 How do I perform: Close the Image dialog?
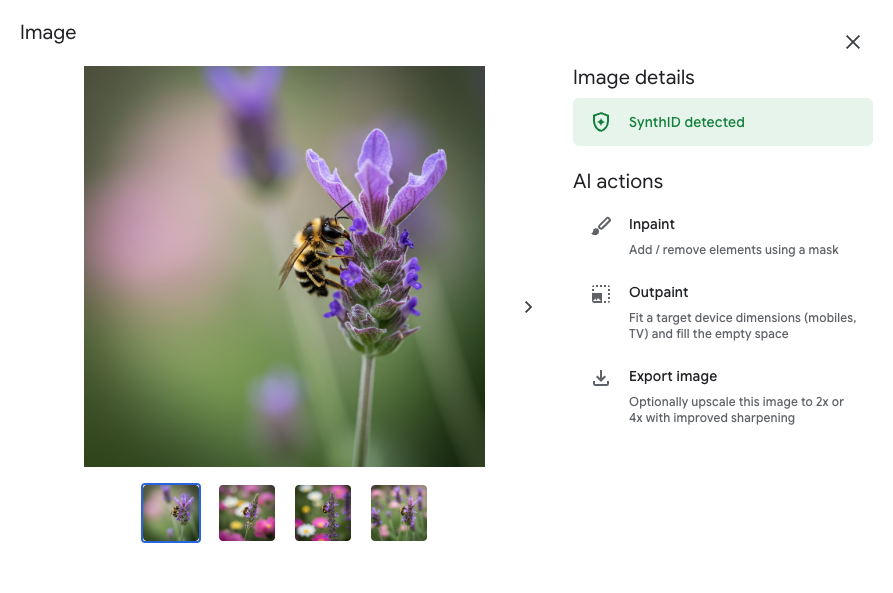click(x=853, y=42)
